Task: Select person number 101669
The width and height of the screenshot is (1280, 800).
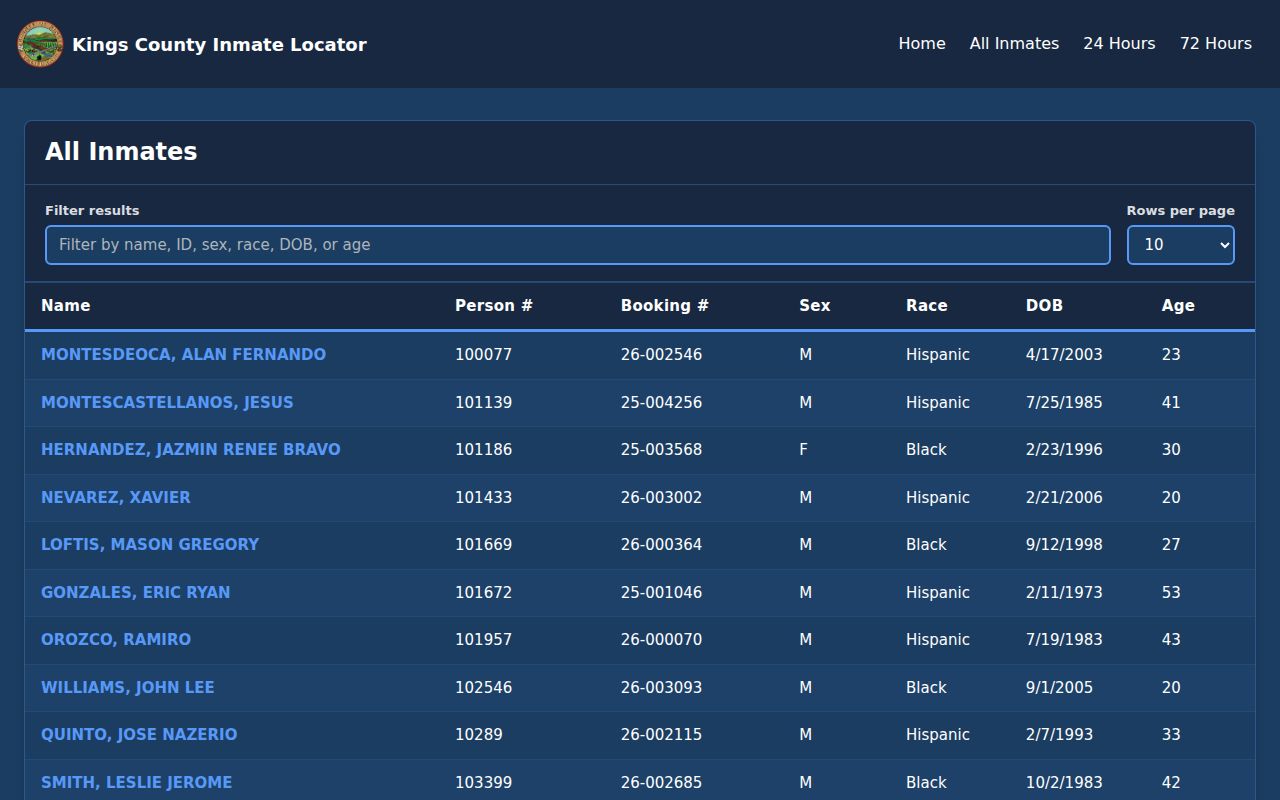Action: pos(483,545)
